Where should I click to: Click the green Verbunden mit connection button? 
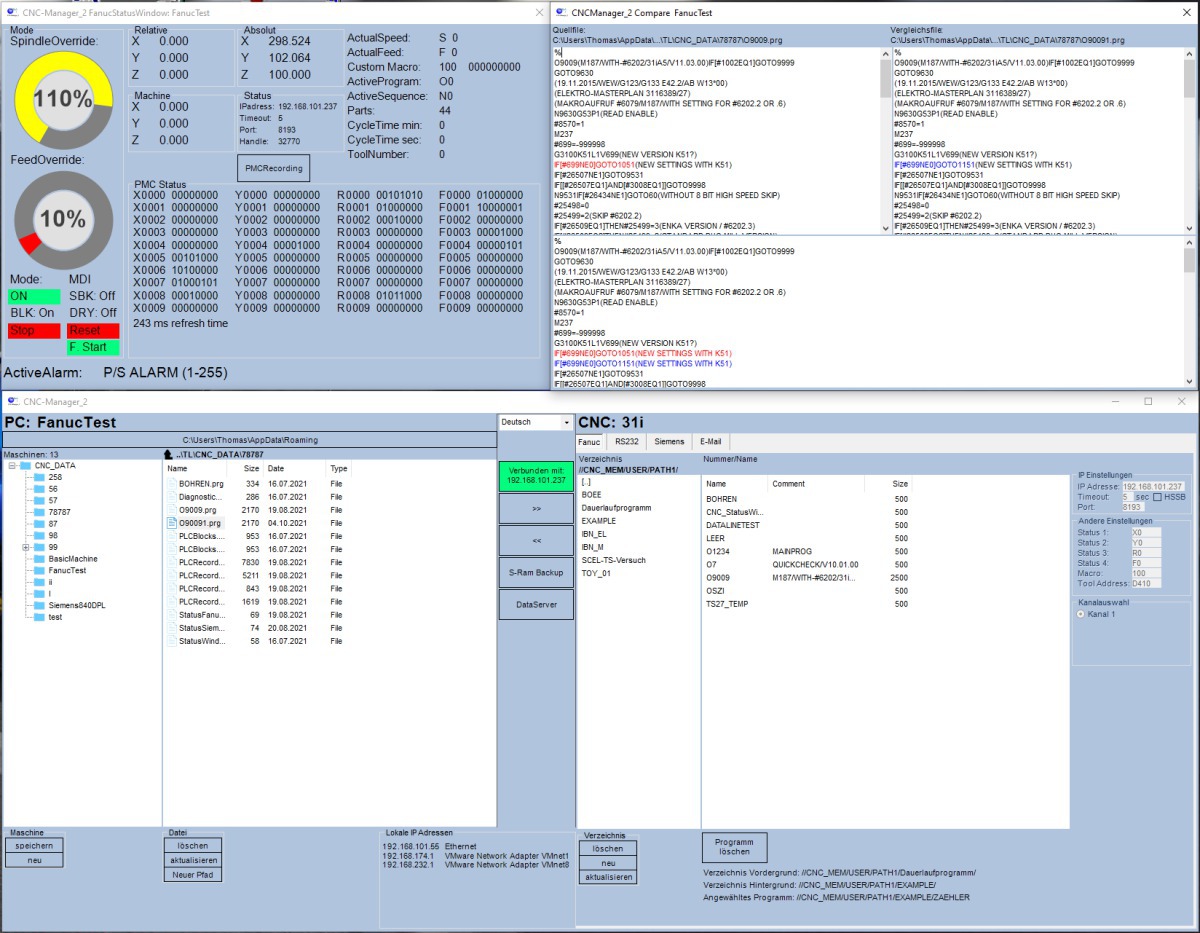coord(536,475)
